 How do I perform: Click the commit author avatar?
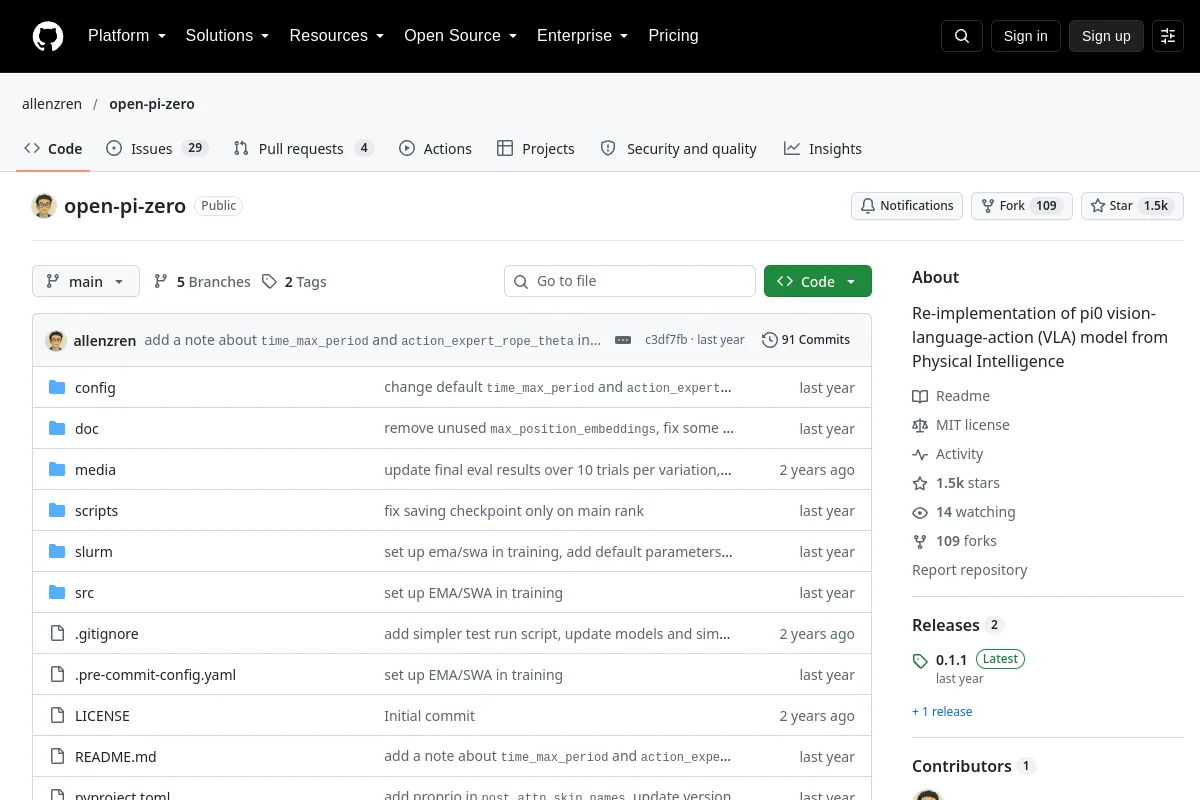click(56, 340)
